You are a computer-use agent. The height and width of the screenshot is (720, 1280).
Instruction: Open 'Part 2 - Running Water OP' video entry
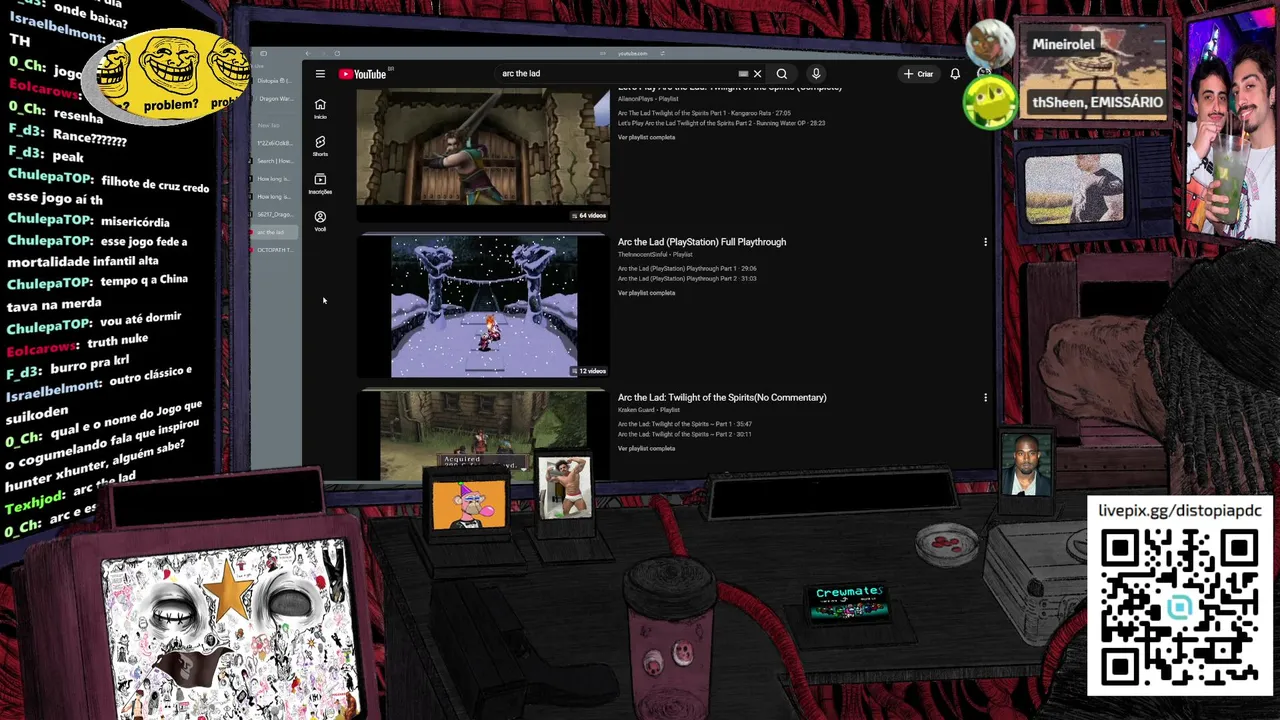point(721,123)
